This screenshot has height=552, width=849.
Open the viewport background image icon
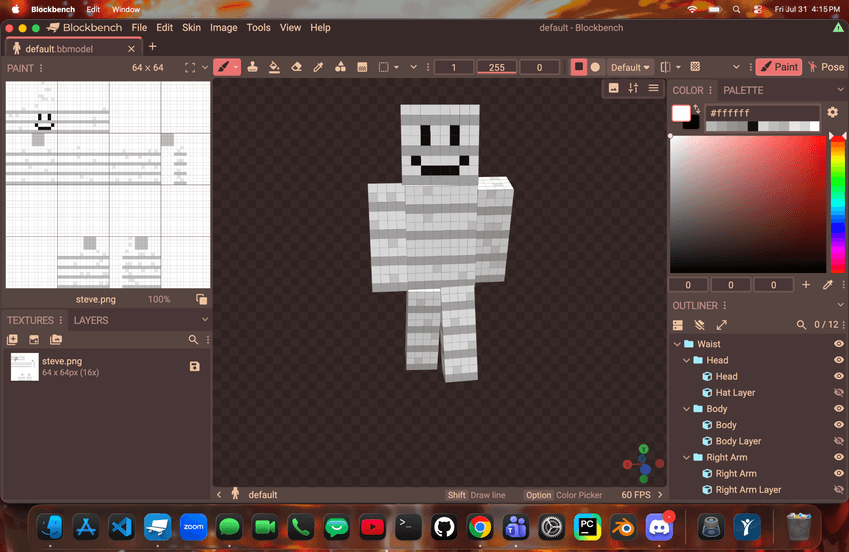point(613,88)
